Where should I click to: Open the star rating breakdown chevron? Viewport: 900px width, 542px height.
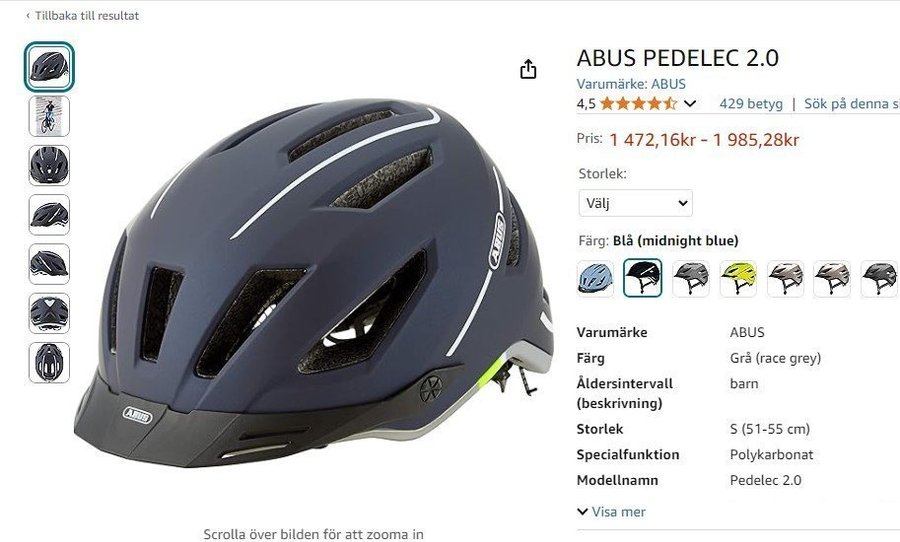click(x=690, y=104)
